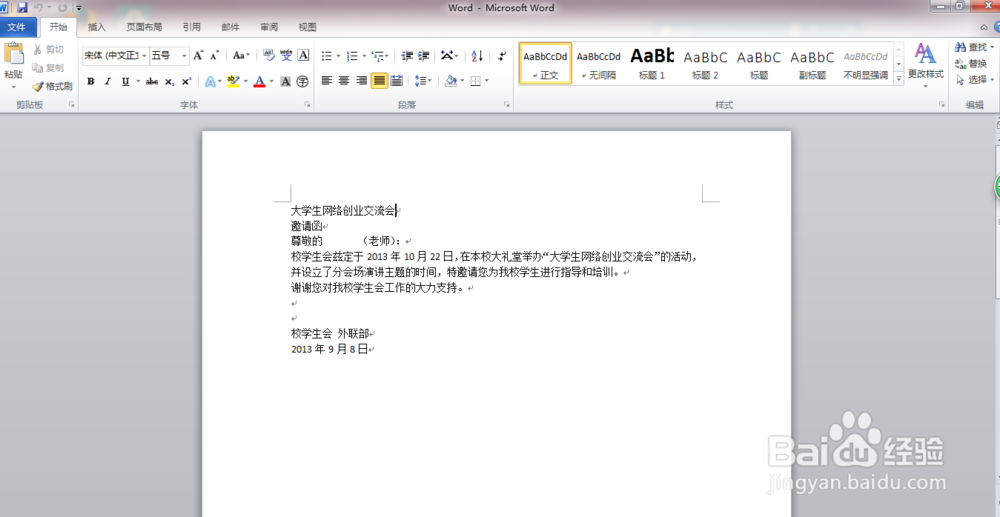Switch to the 引用 (References) tab
This screenshot has height=517, width=1000.
pyautogui.click(x=191, y=27)
